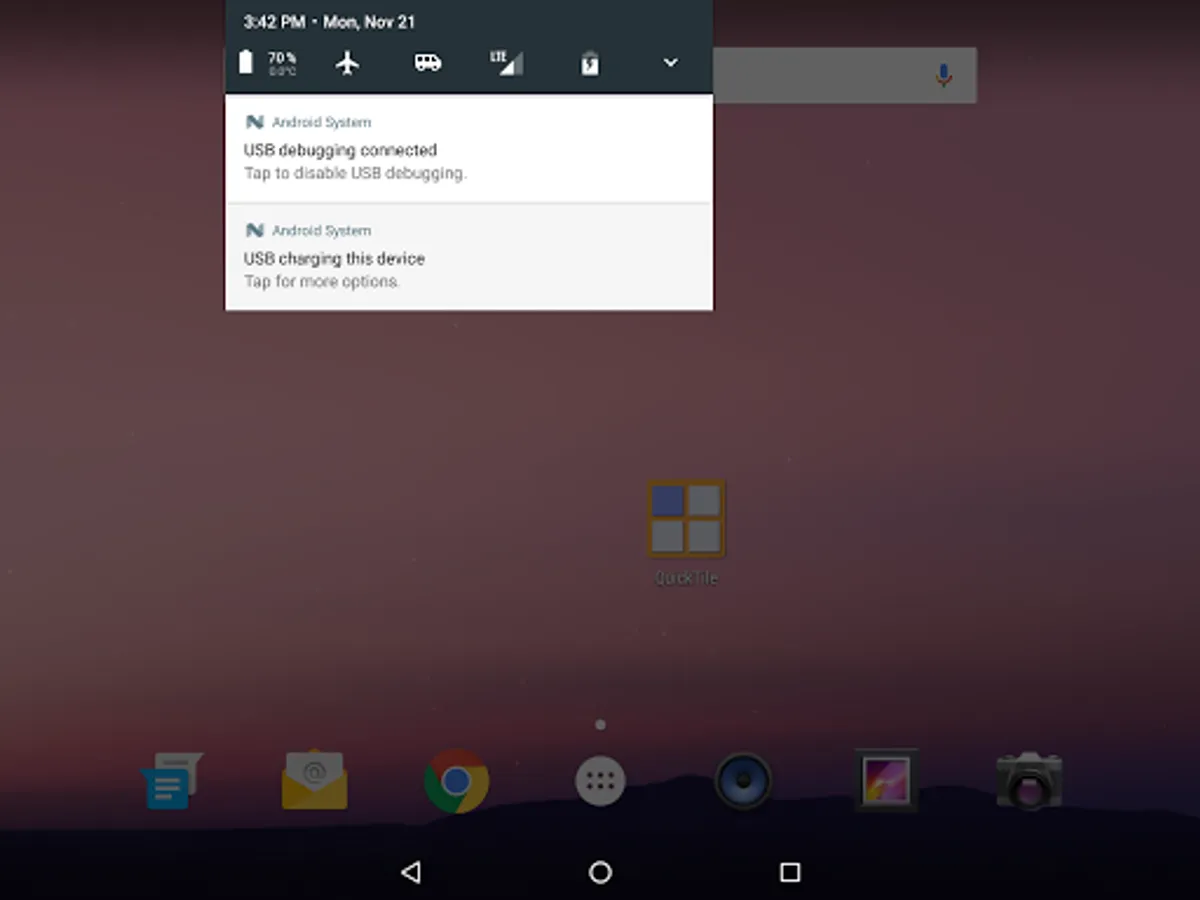1200x900 pixels.
Task: Open the USB charging this device notification
Action: pyautogui.click(x=469, y=257)
